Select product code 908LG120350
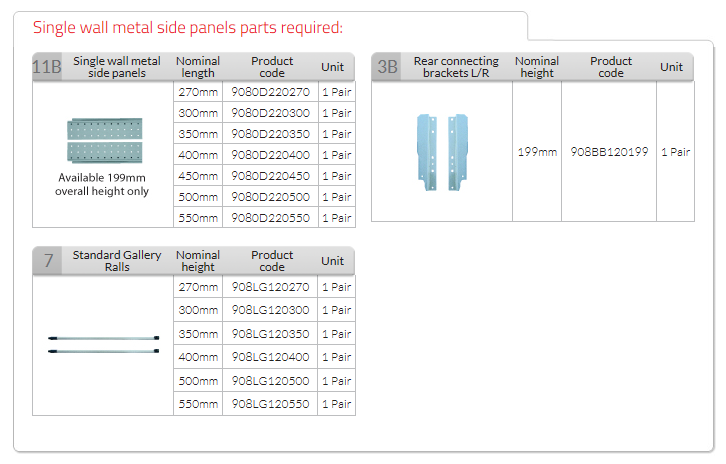726x464 pixels. click(271, 334)
